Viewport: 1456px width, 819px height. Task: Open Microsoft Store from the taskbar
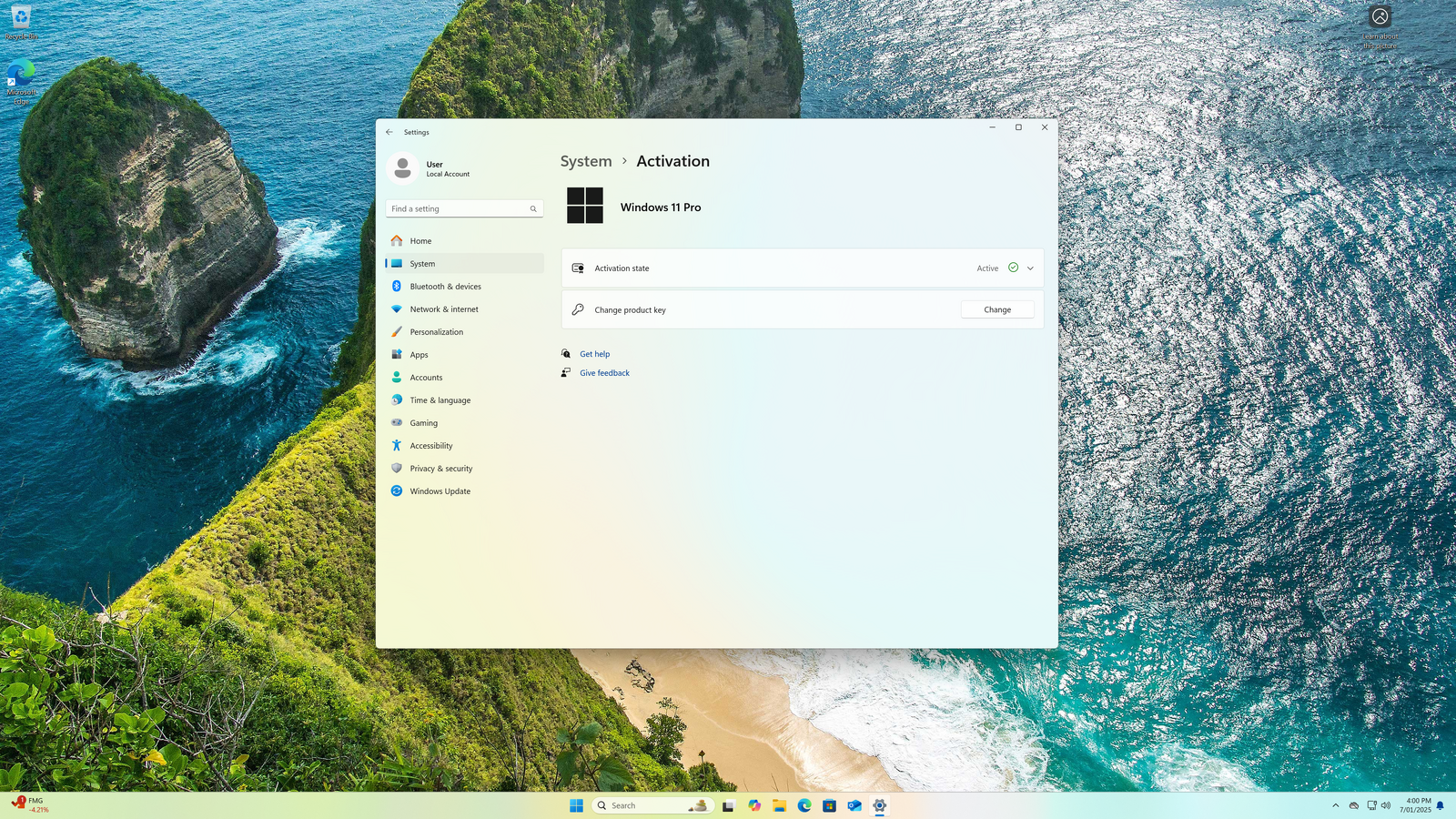coord(829,806)
